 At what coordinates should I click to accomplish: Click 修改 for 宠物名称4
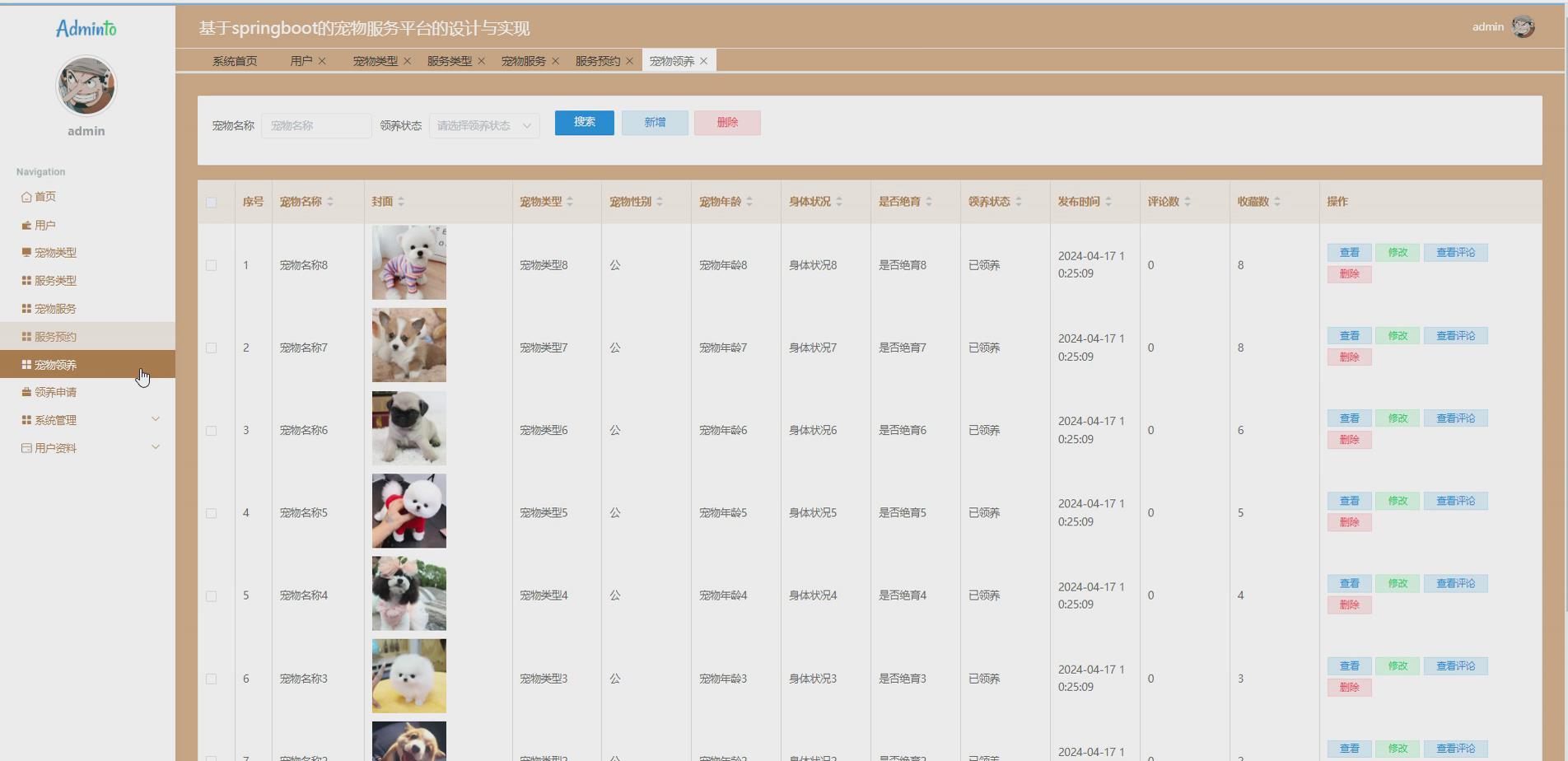pos(1398,583)
